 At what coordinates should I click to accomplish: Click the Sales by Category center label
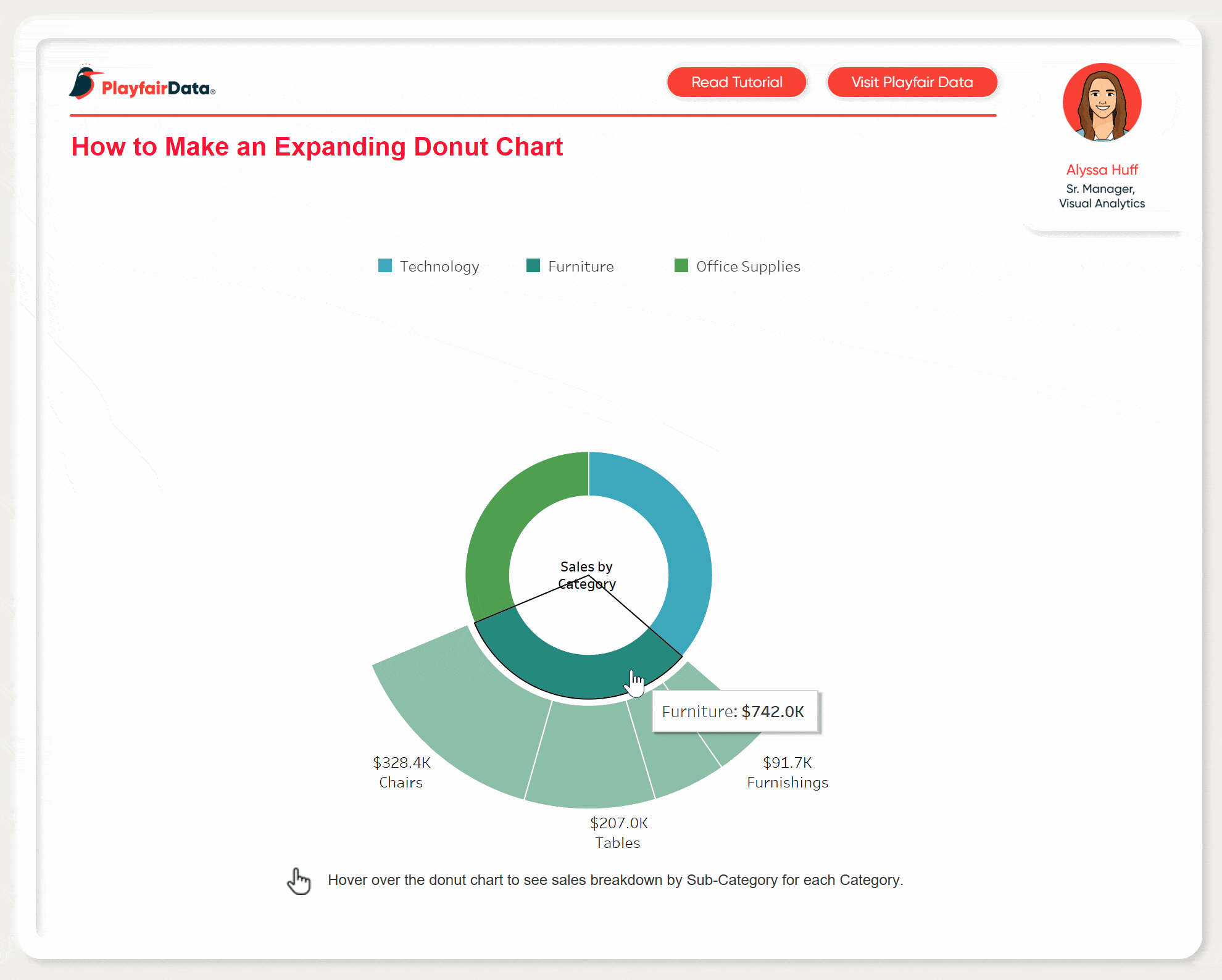(587, 575)
